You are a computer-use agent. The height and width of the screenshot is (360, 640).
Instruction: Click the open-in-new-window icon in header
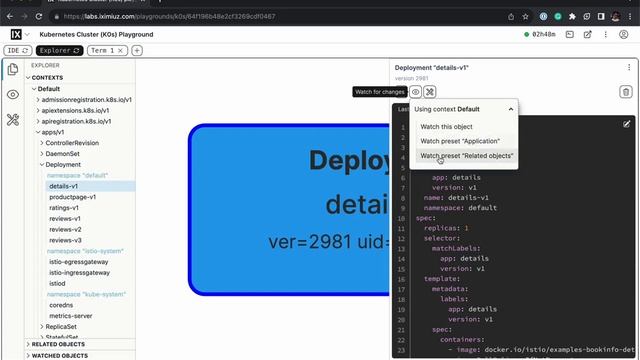pyautogui.click(x=588, y=35)
